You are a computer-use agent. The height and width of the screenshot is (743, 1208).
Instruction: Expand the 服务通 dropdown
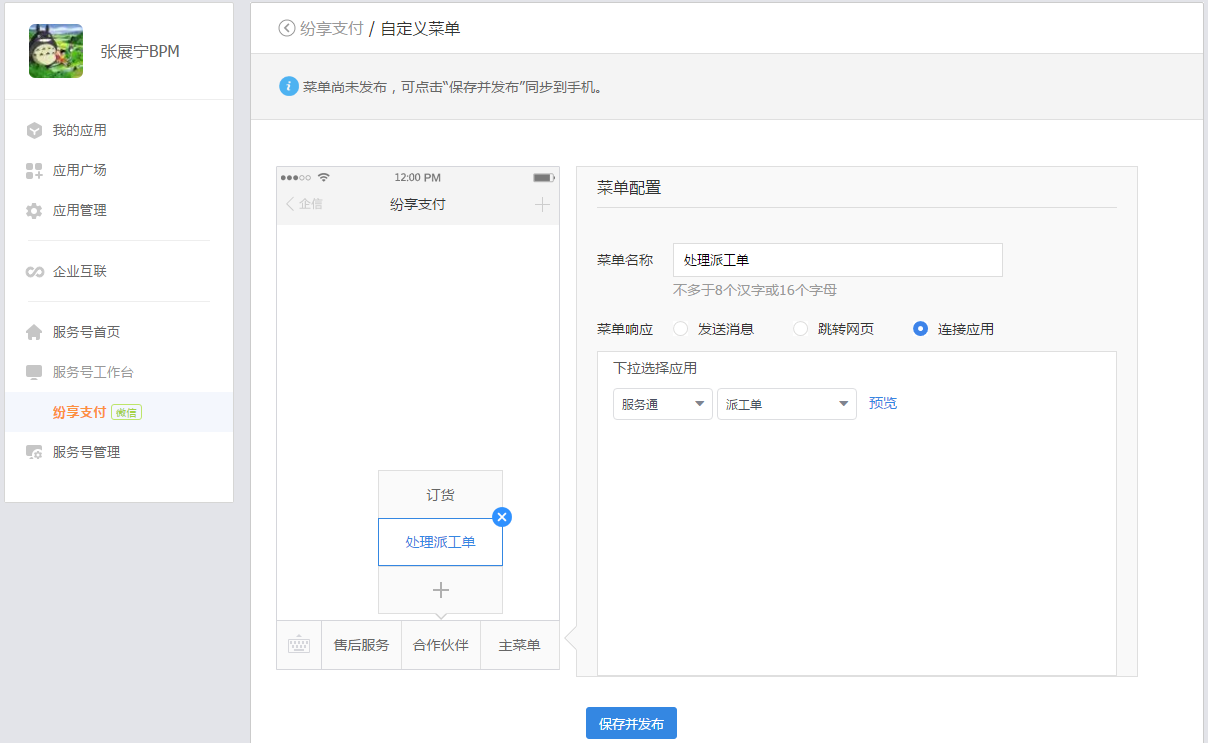662,404
